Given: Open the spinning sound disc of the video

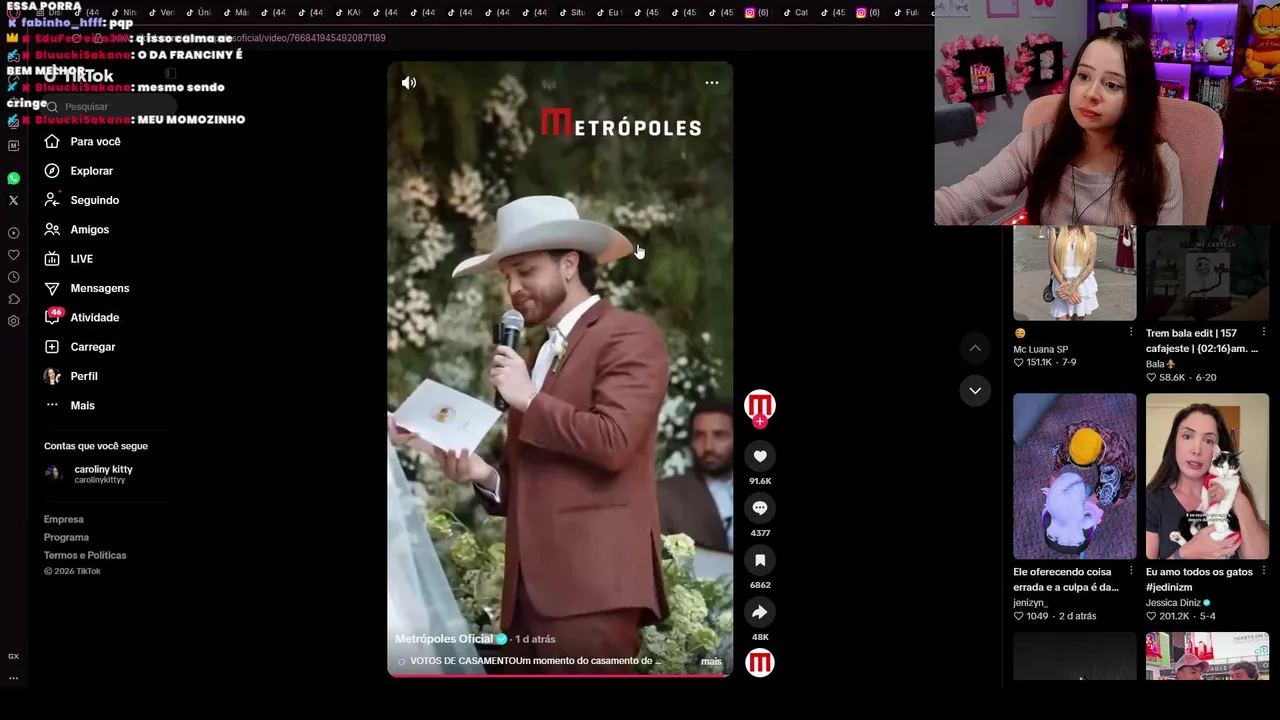Looking at the screenshot, I should coord(760,662).
